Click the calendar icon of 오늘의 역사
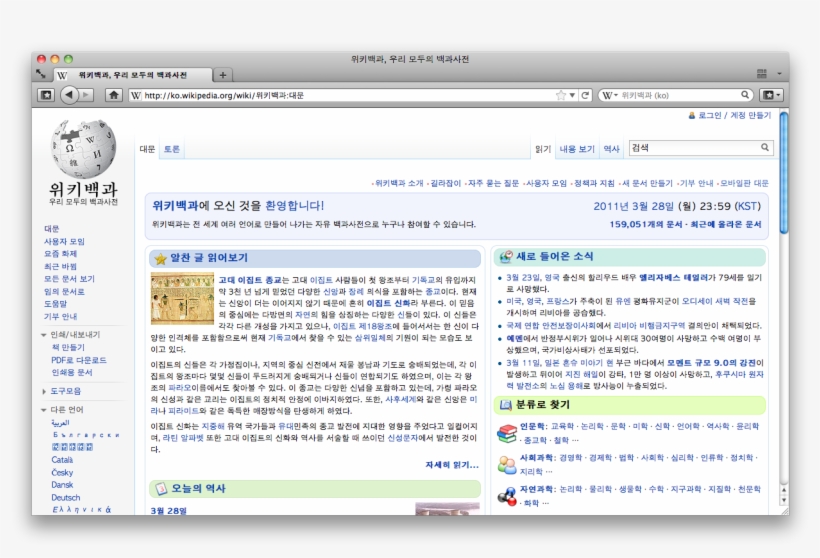Screen dimensions: 820x558 [161, 488]
